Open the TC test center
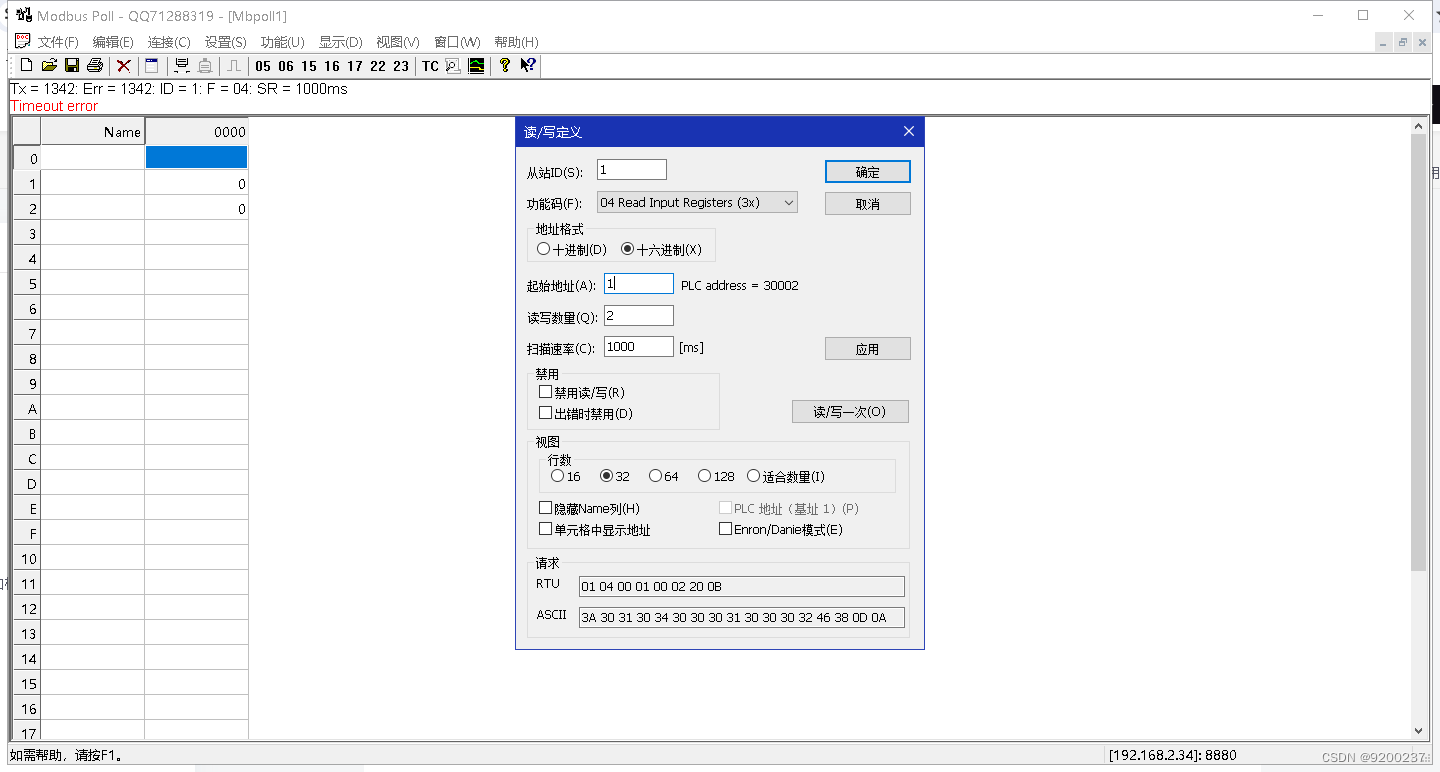Viewport: 1440px width, 772px height. [x=430, y=66]
